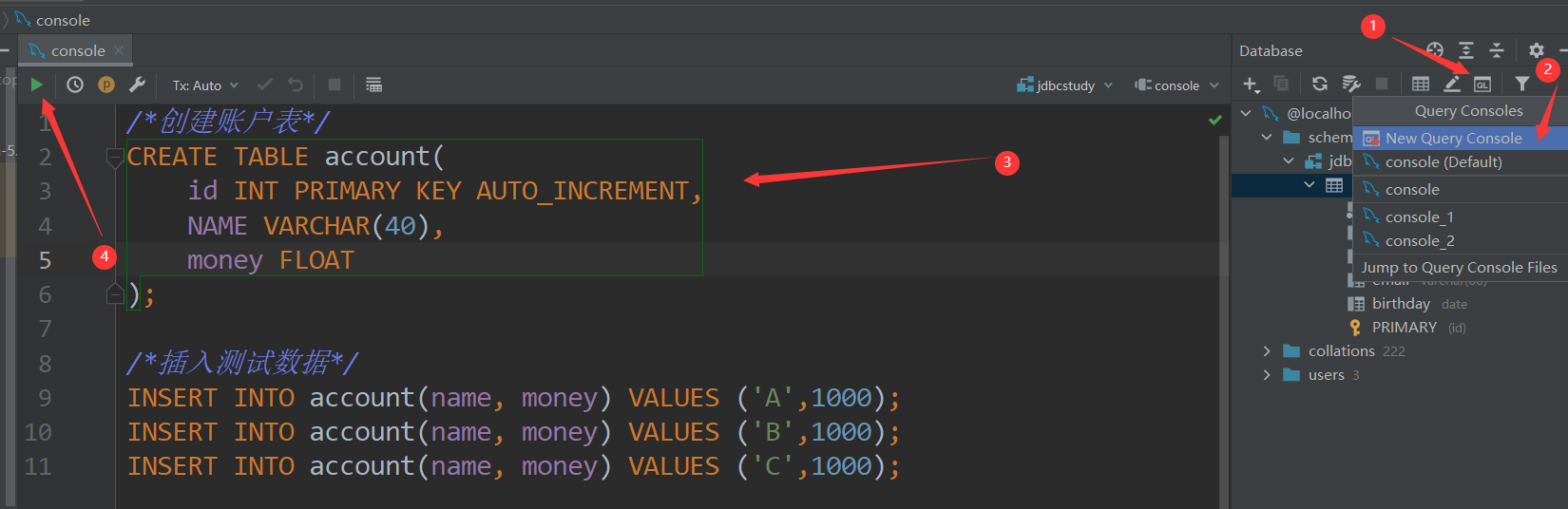The height and width of the screenshot is (509, 1568).
Task: Click the first INSERT statement with 'A'
Action: 513,397
